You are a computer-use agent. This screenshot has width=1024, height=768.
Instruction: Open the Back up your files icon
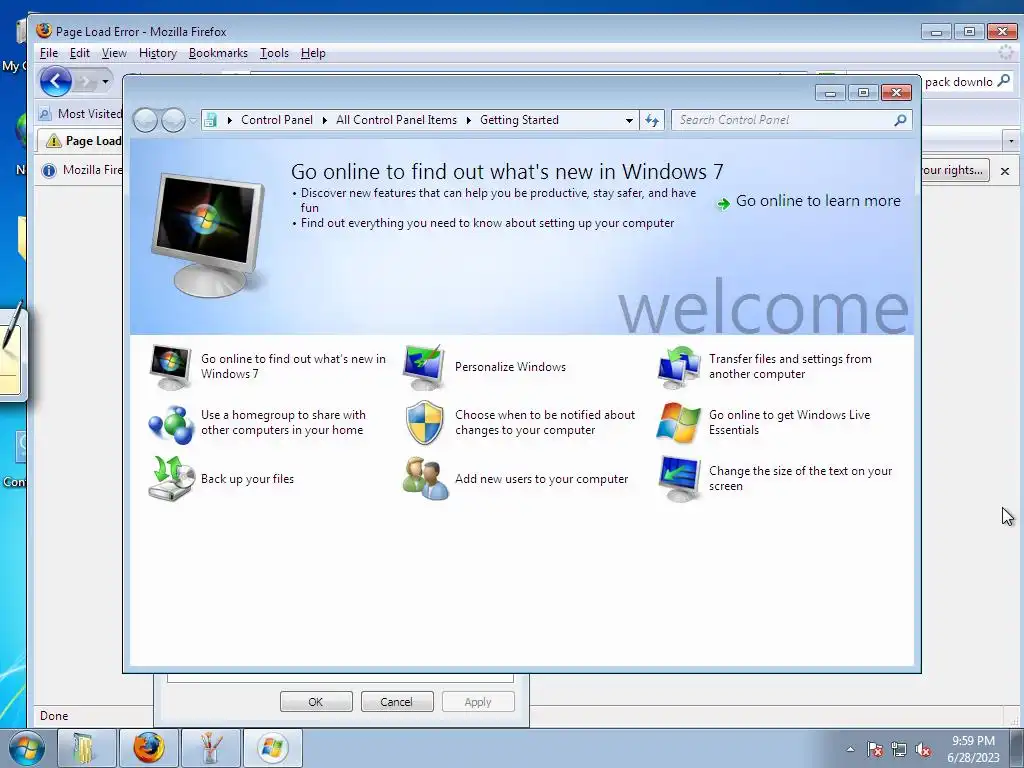click(171, 479)
